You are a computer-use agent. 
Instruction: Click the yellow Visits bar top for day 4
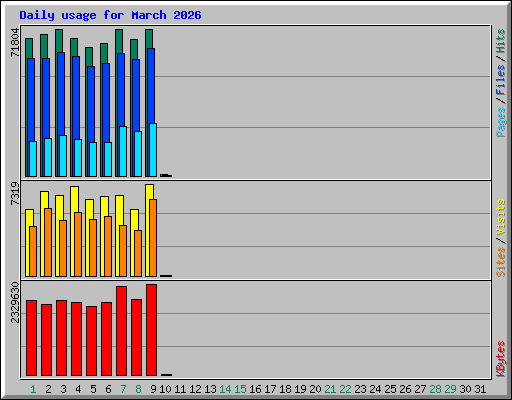[x=74, y=199]
